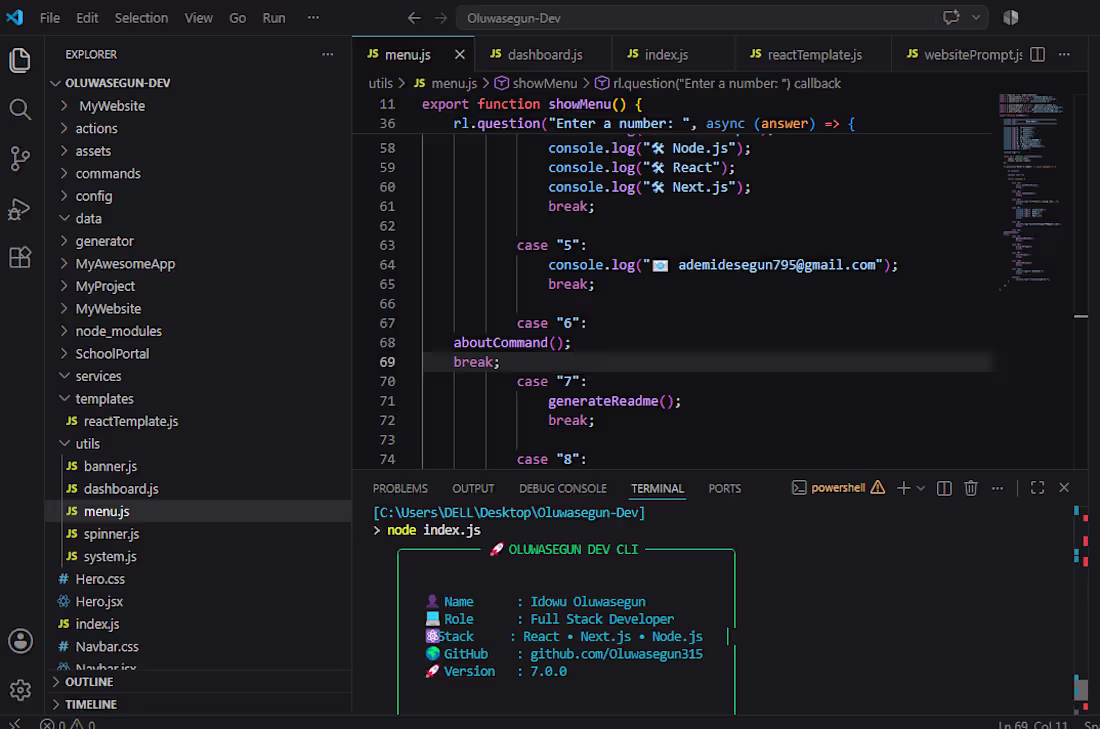The height and width of the screenshot is (729, 1100).
Task: Open the Source Control view
Action: [20, 159]
